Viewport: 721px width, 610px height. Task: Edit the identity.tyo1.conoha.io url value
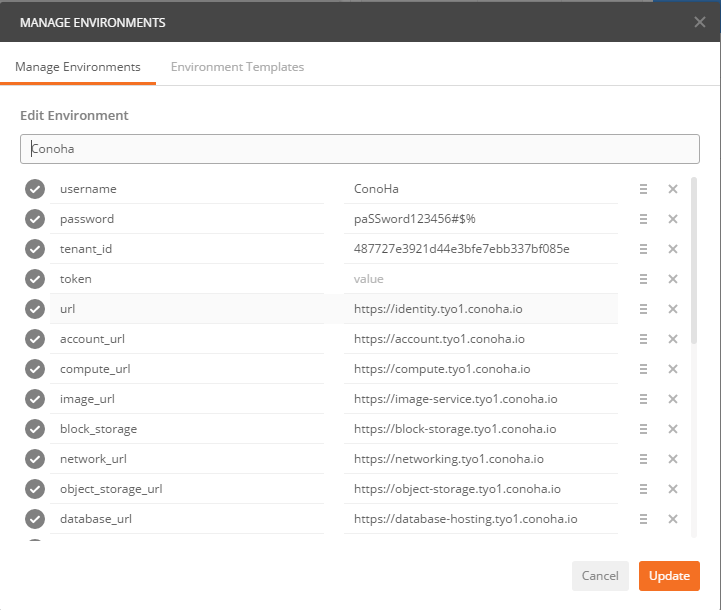pyautogui.click(x=481, y=309)
